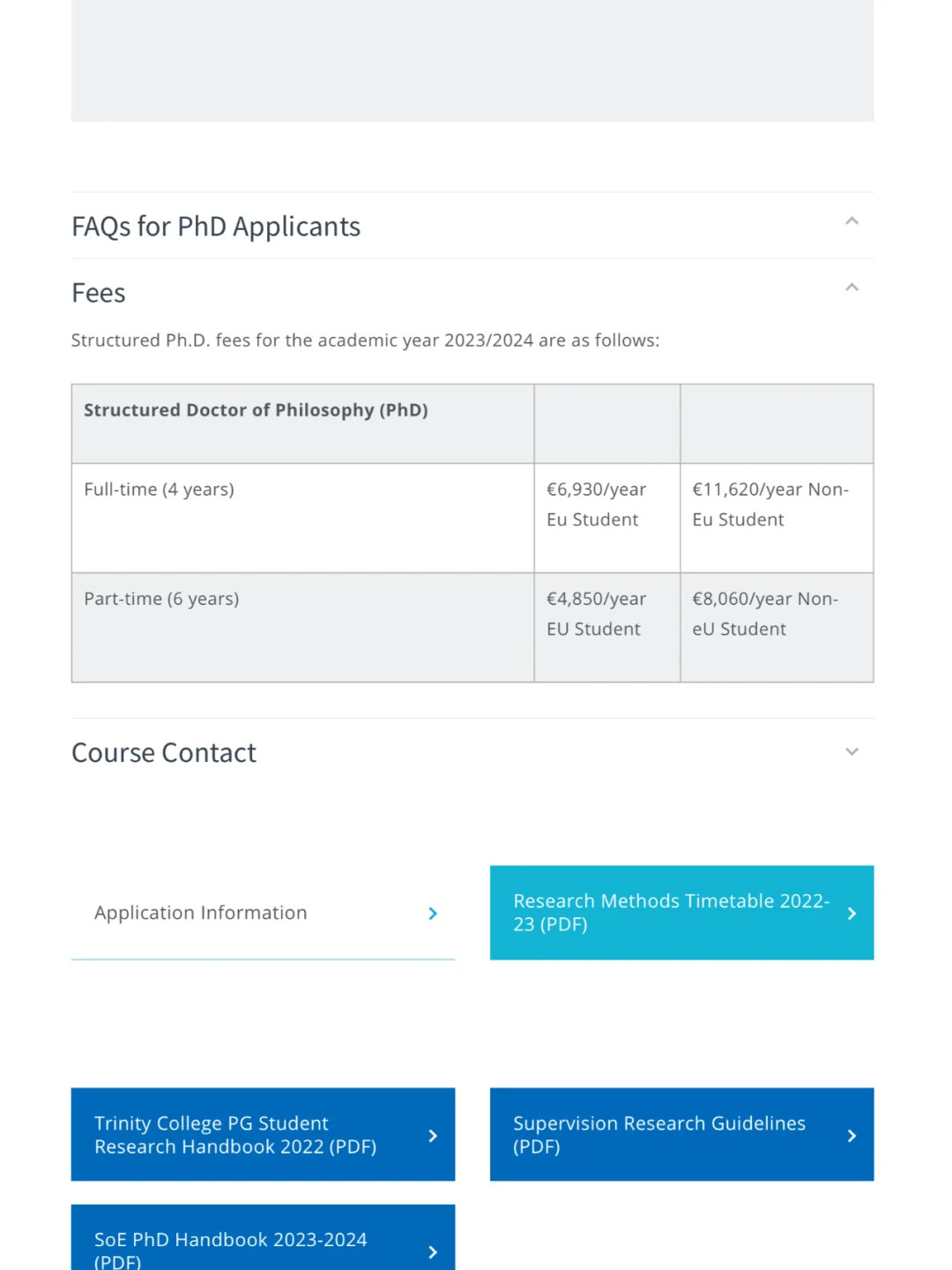
Task: Collapse the Fees section chevron
Action: point(852,288)
